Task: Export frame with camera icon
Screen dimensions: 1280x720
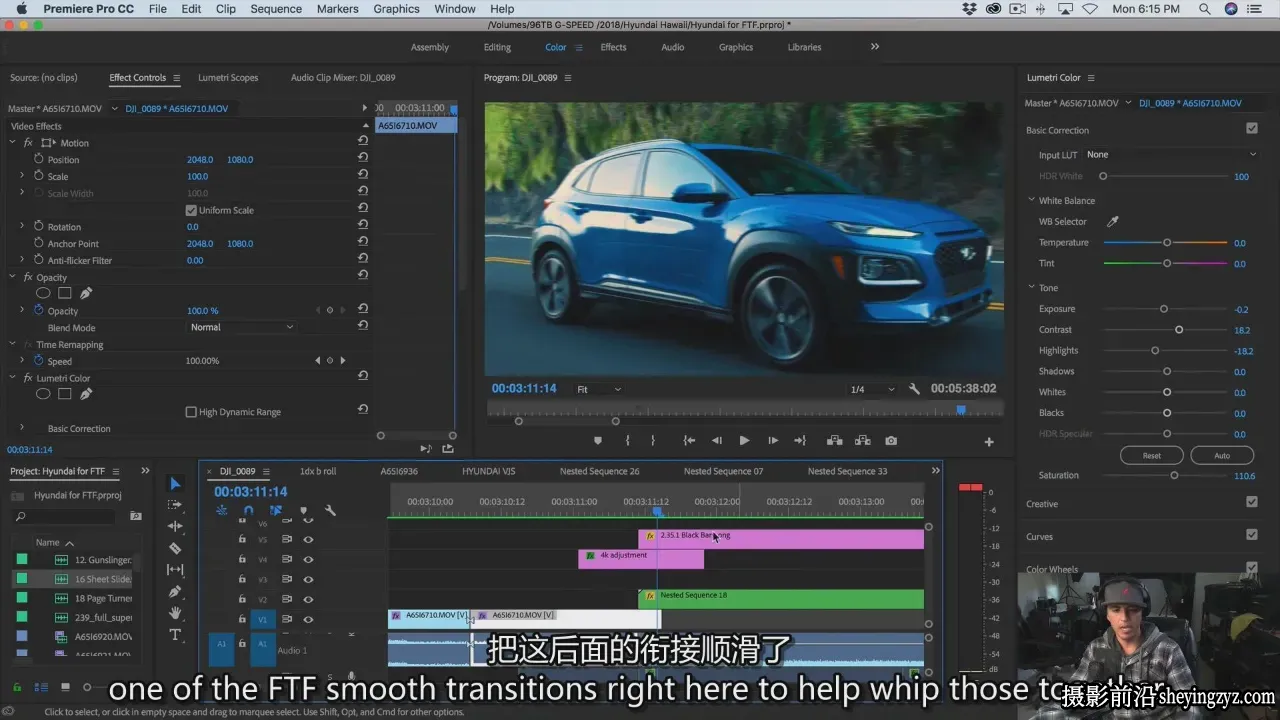Action: (x=891, y=441)
